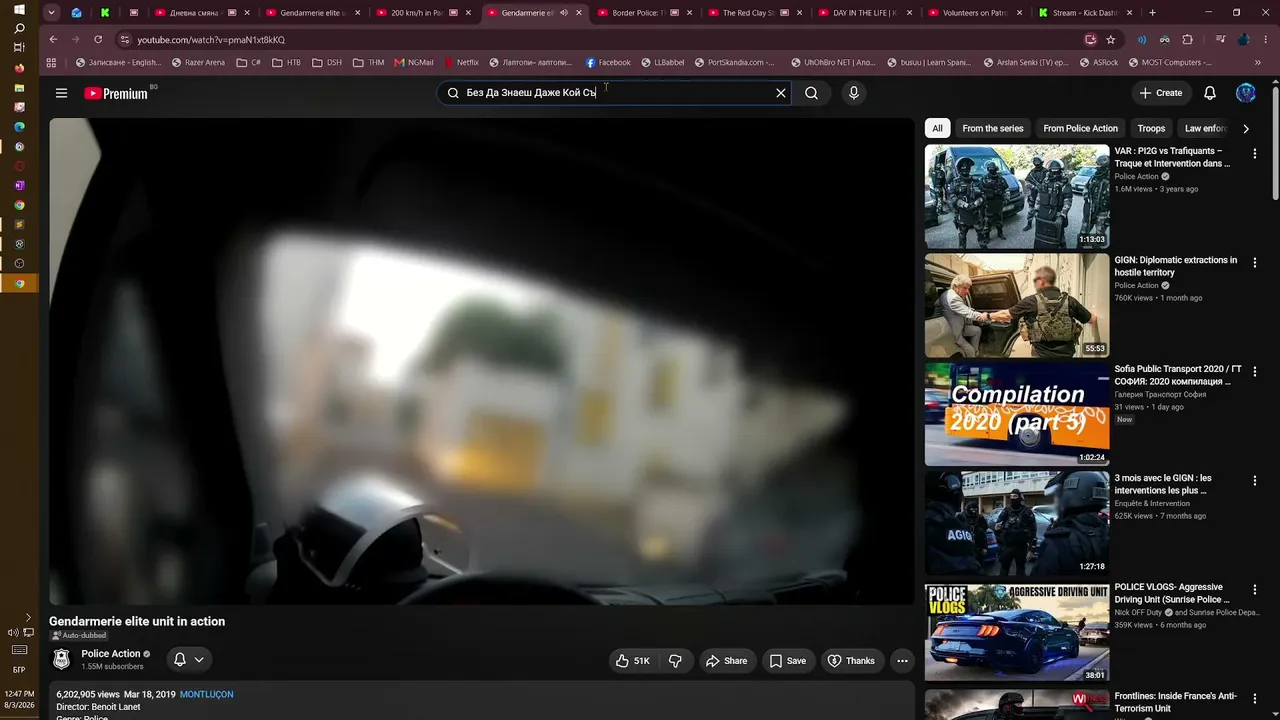Switch to Volunteers on Patrol tab
Viewport: 1280px width, 720px height.
(x=976, y=13)
